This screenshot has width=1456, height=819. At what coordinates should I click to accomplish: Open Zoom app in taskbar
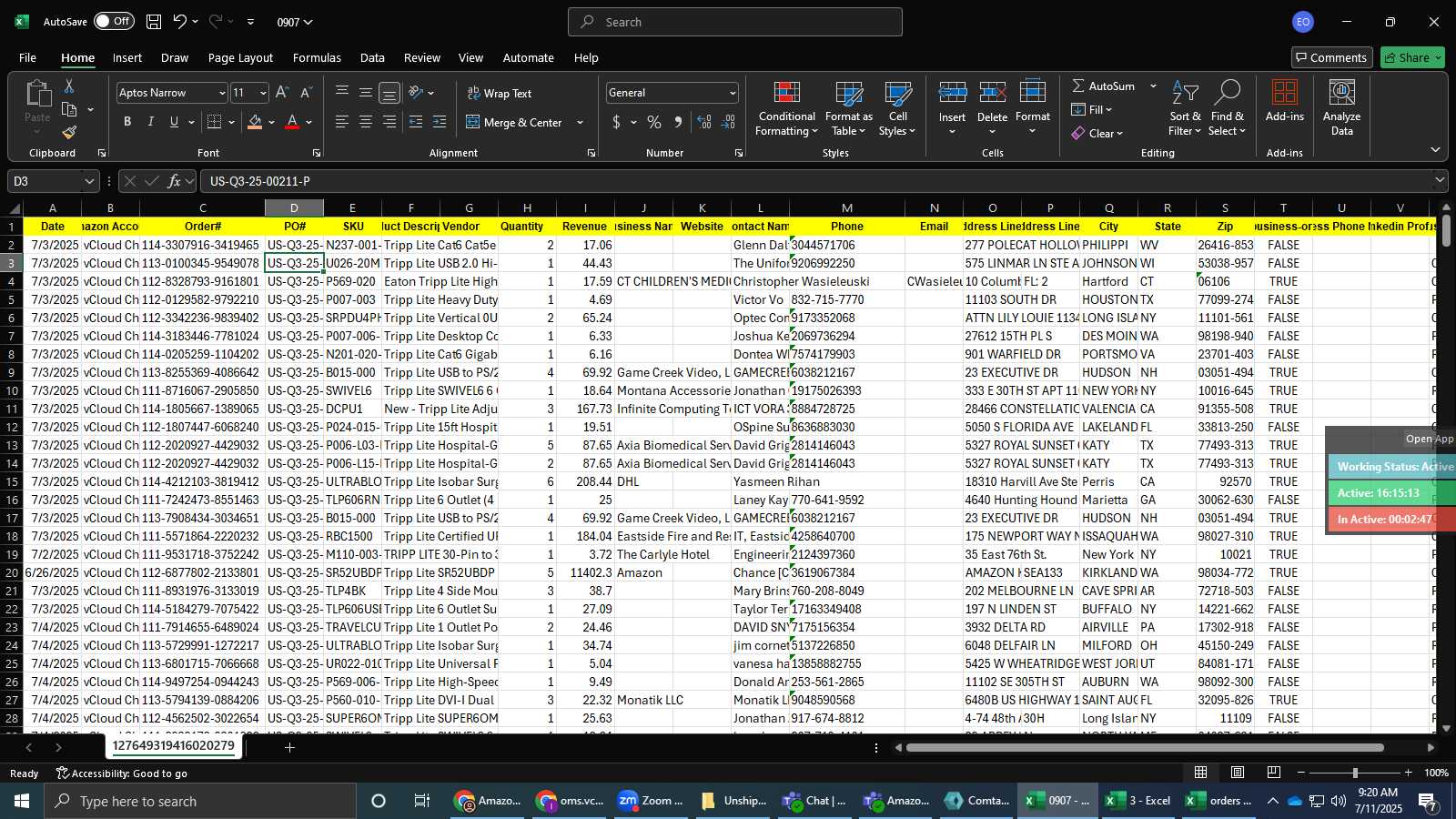652,801
